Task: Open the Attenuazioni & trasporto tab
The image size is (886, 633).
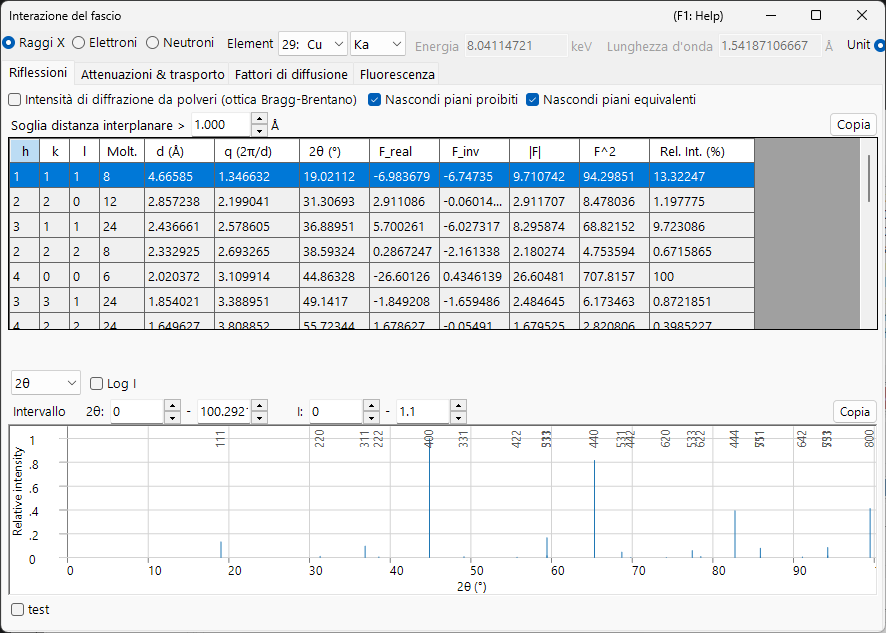Action: tap(152, 74)
